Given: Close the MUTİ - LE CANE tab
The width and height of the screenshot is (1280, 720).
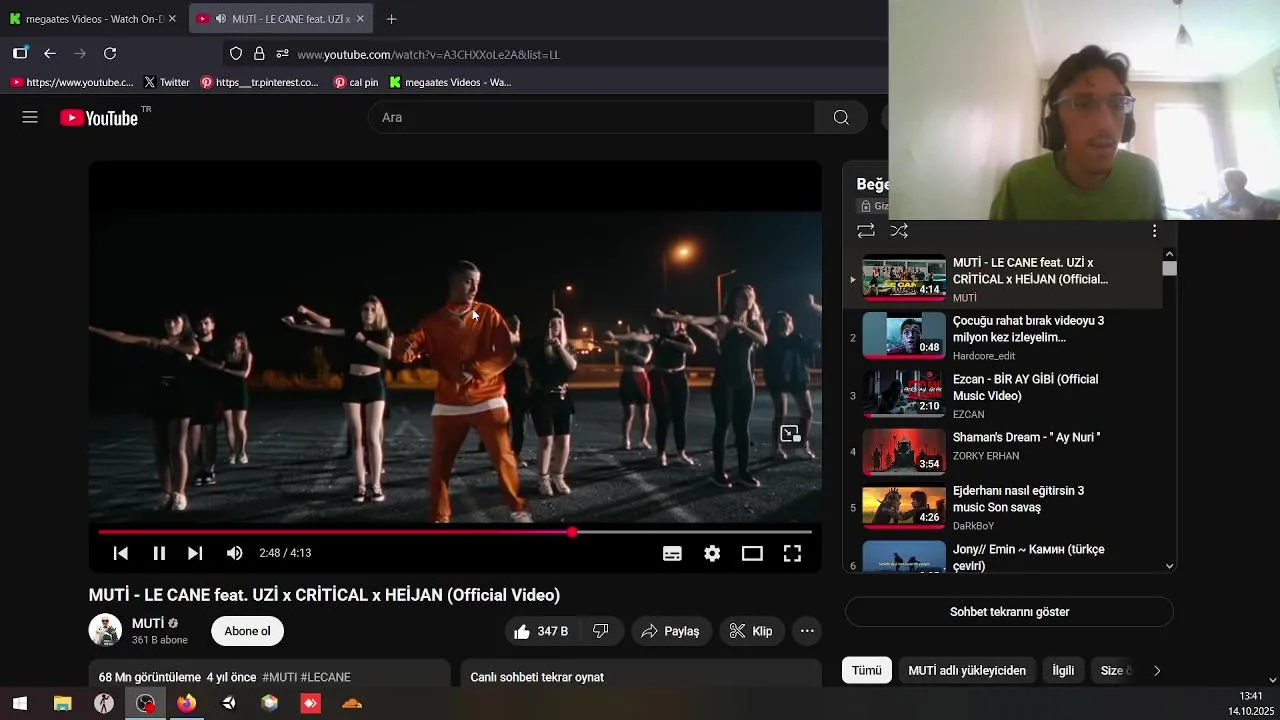Looking at the screenshot, I should [x=360, y=19].
